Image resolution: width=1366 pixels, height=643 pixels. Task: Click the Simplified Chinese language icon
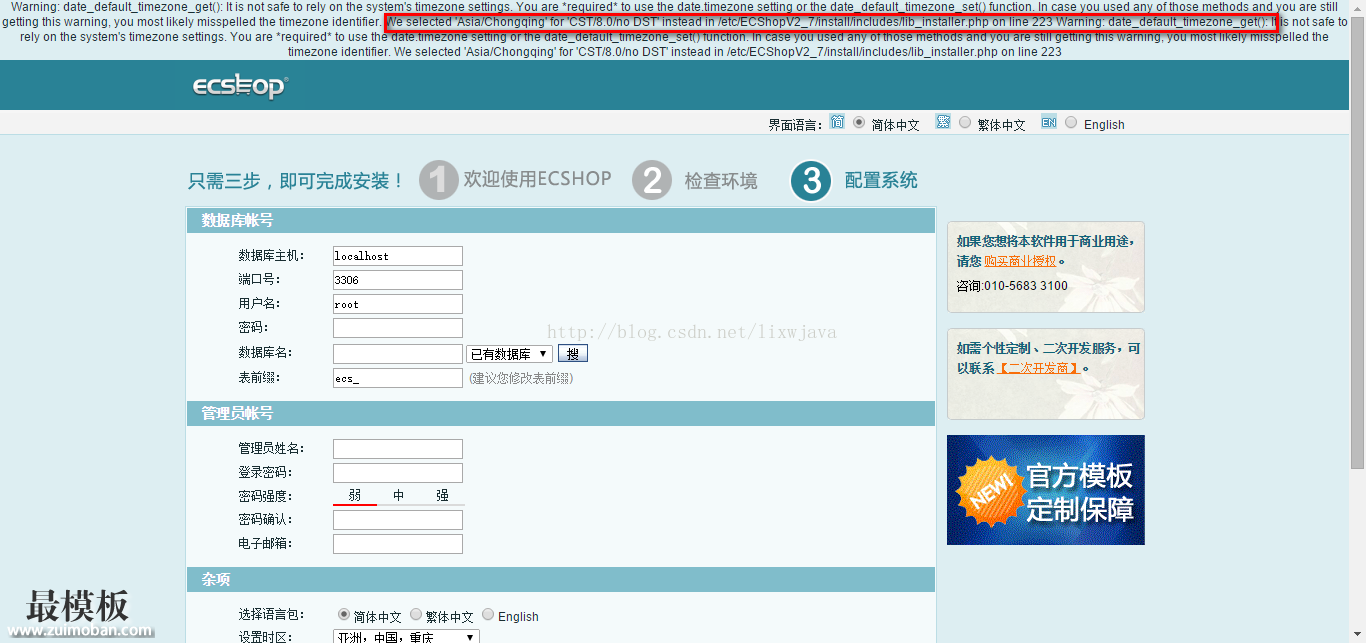point(837,122)
